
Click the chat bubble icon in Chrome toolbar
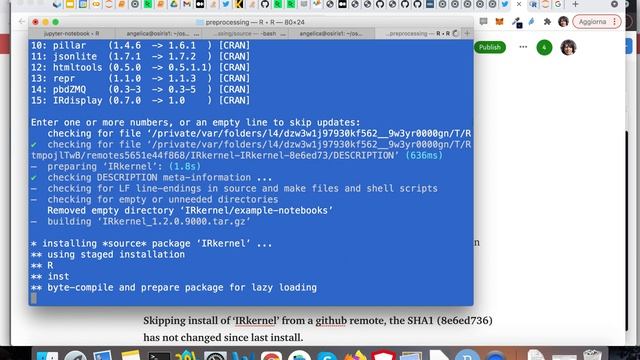click(x=483, y=22)
